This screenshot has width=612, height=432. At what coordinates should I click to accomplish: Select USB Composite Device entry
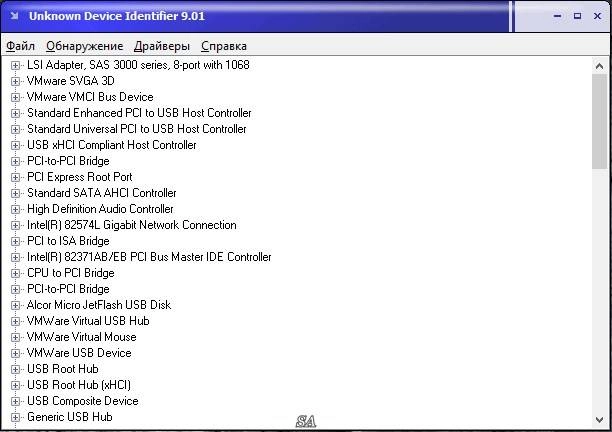tap(83, 401)
